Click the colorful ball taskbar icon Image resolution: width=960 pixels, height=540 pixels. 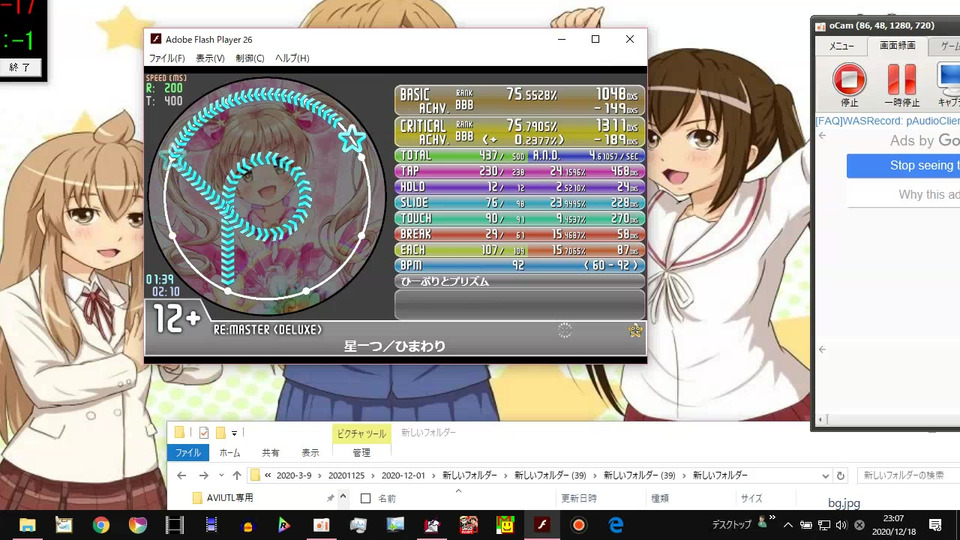pyautogui.click(x=138, y=525)
